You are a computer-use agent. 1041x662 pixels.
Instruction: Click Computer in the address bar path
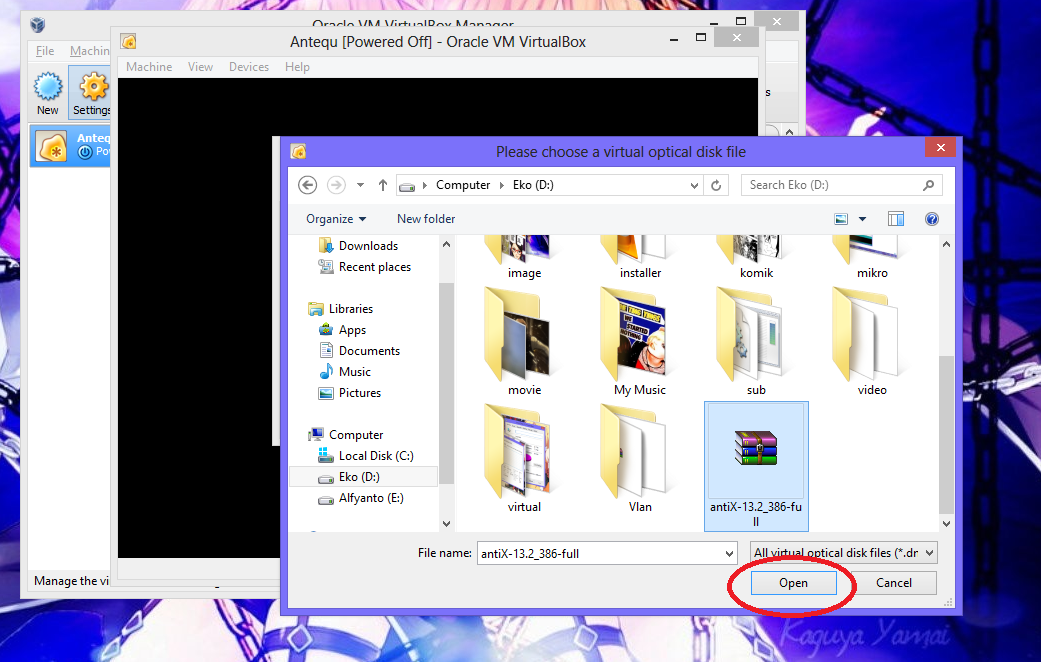pos(463,185)
